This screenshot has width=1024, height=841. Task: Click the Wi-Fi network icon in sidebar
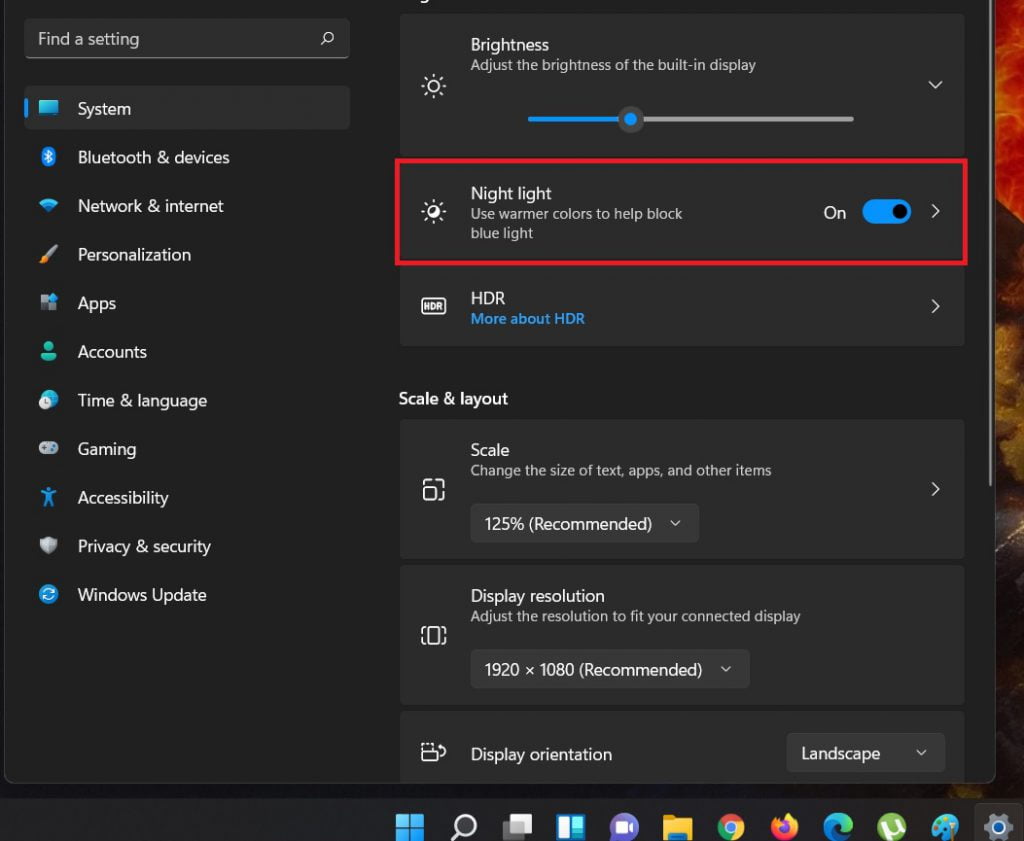tap(48, 205)
